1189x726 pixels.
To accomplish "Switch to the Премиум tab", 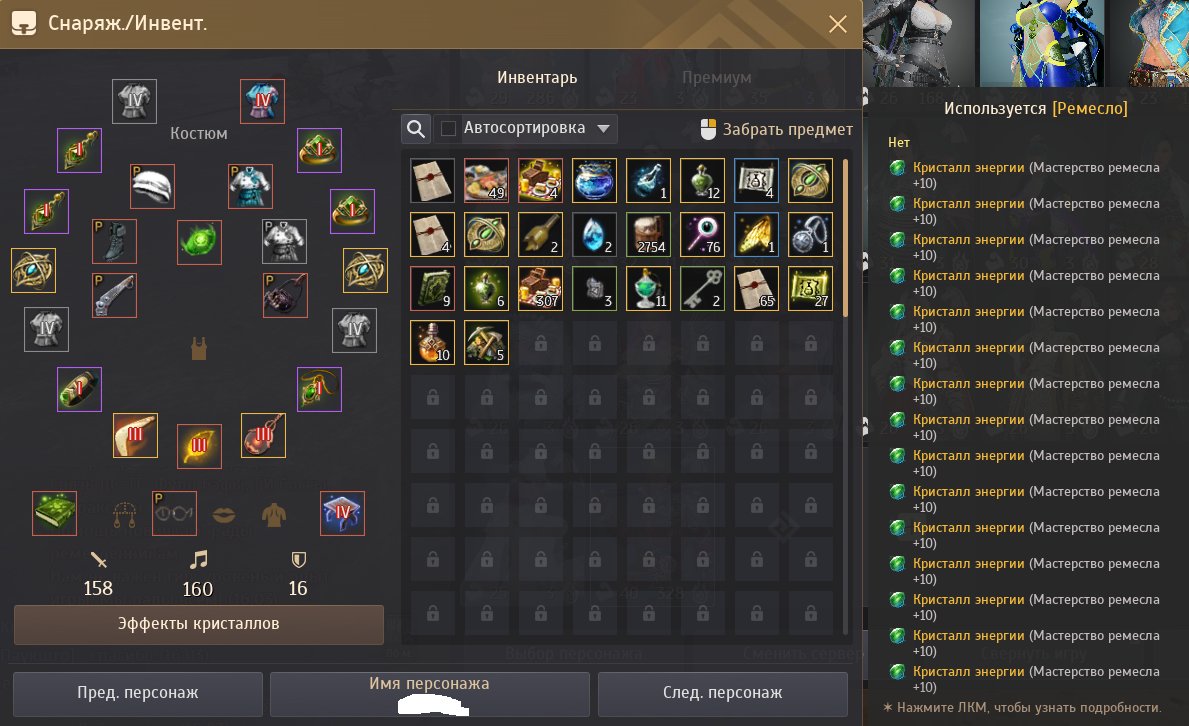I will 717,77.
